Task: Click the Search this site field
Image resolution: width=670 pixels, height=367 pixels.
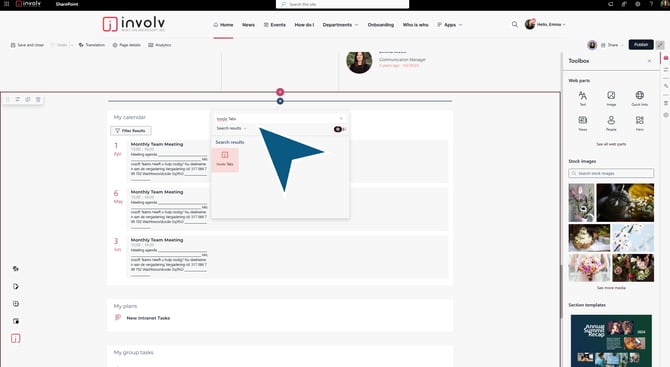Action: [342, 4]
